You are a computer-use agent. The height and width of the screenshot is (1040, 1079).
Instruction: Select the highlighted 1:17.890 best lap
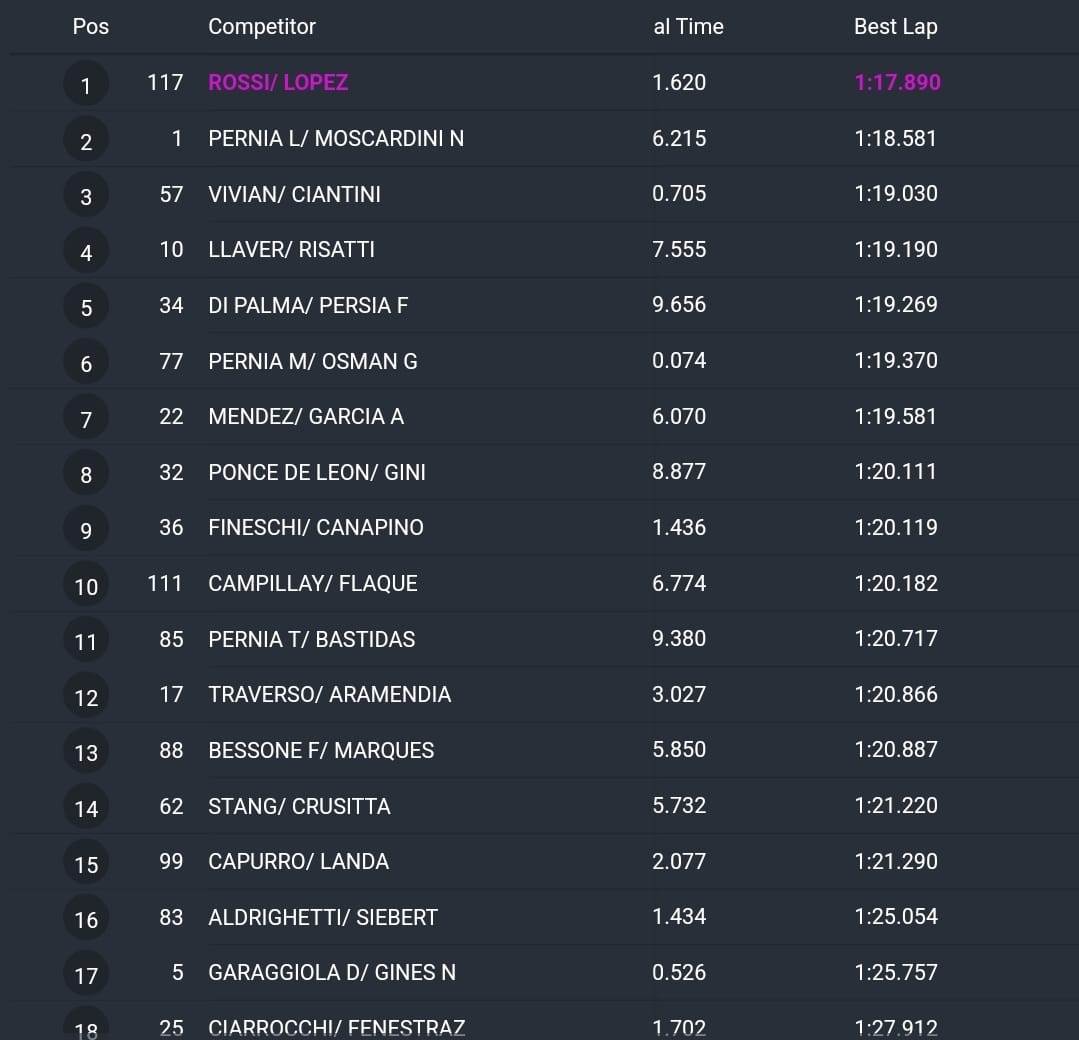[897, 82]
